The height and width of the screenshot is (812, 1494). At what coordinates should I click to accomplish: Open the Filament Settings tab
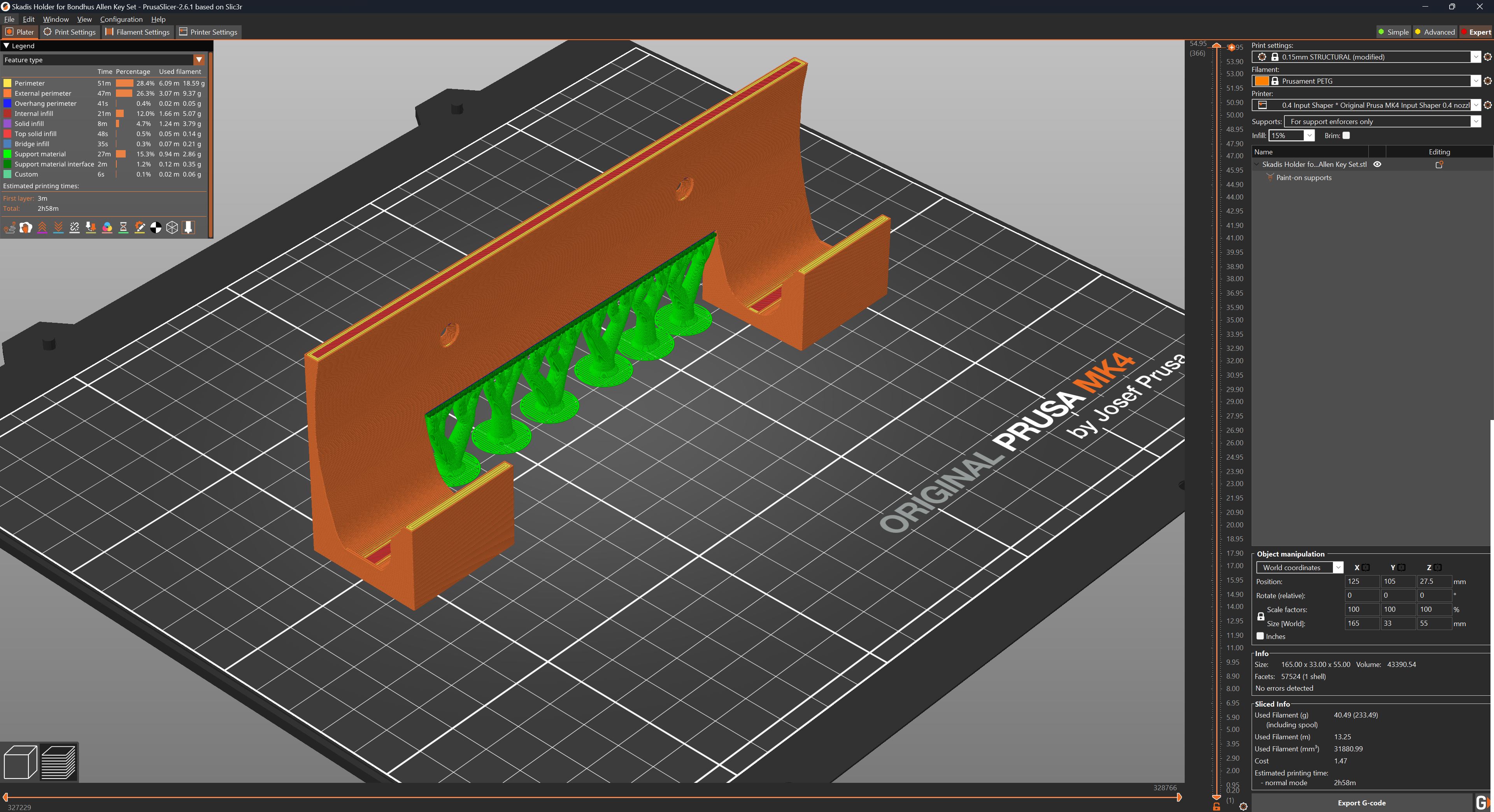coord(137,32)
